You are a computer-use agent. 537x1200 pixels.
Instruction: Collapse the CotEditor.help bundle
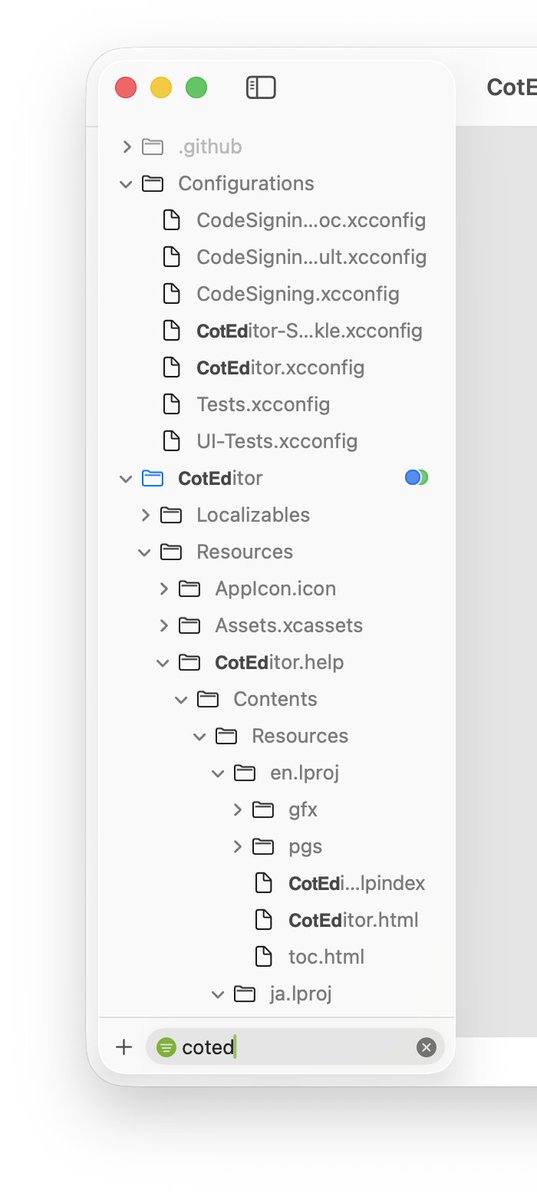(x=163, y=663)
